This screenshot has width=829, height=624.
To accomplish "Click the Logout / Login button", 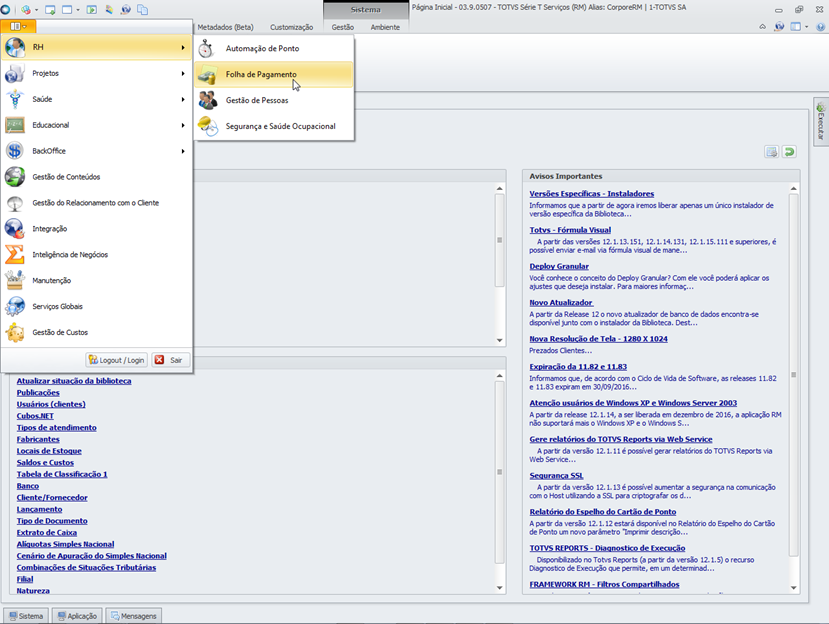I will 116,360.
